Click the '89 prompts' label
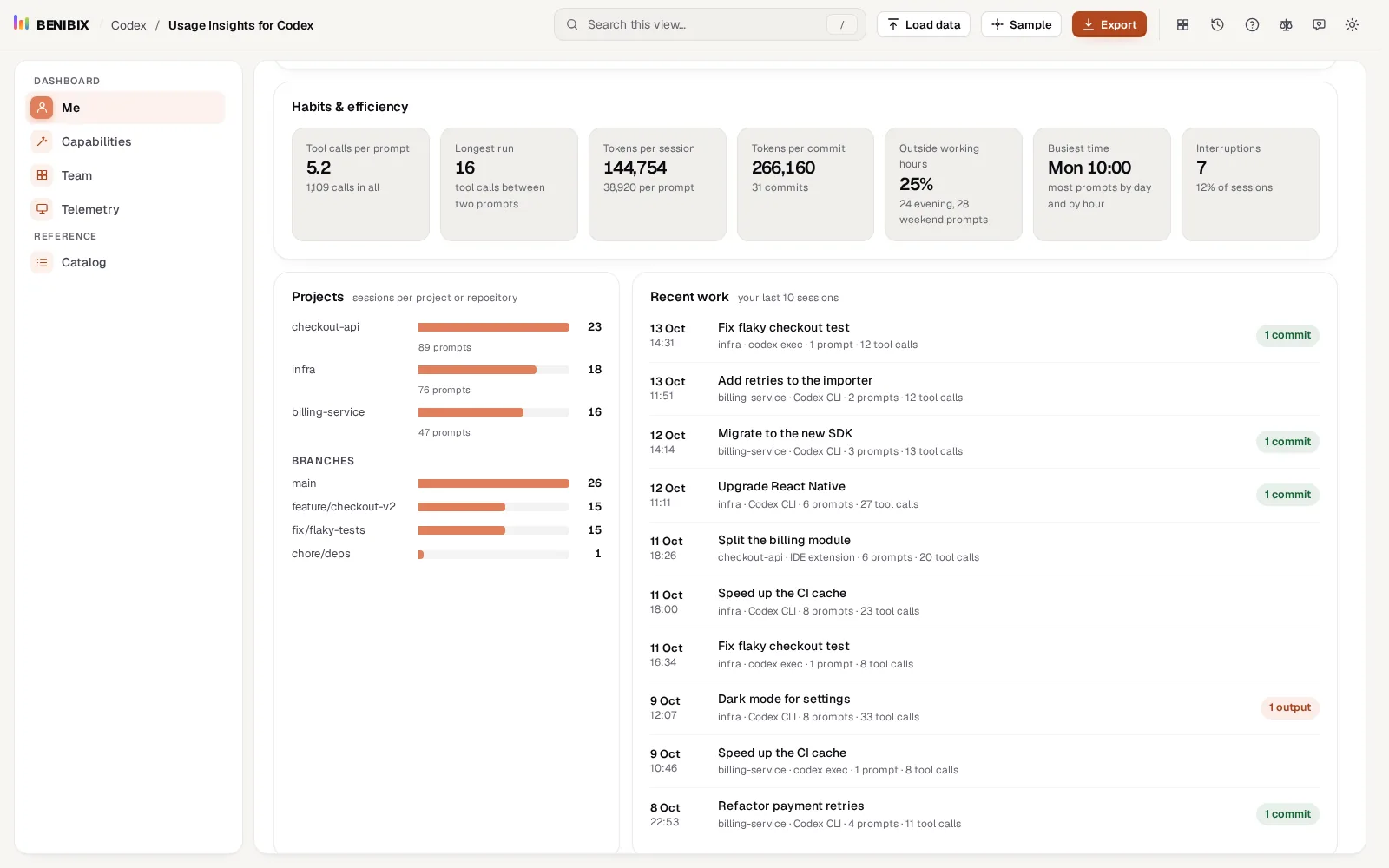 [x=444, y=347]
